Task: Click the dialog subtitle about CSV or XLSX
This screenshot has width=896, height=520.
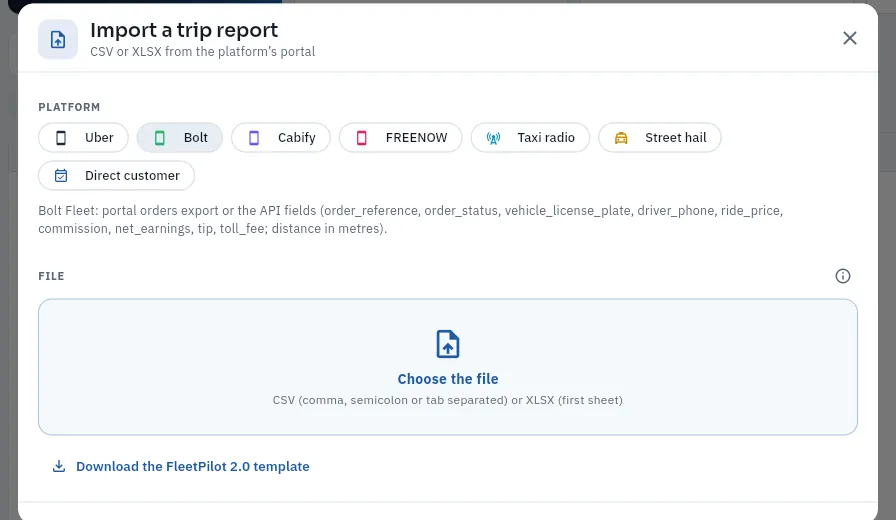Action: 202,51
